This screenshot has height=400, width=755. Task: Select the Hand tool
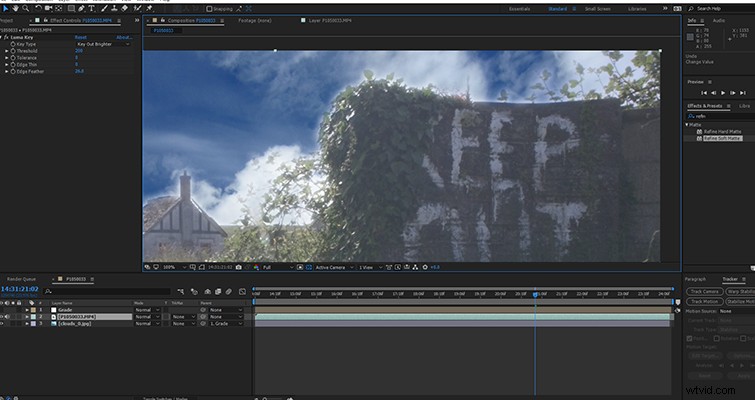(x=16, y=9)
